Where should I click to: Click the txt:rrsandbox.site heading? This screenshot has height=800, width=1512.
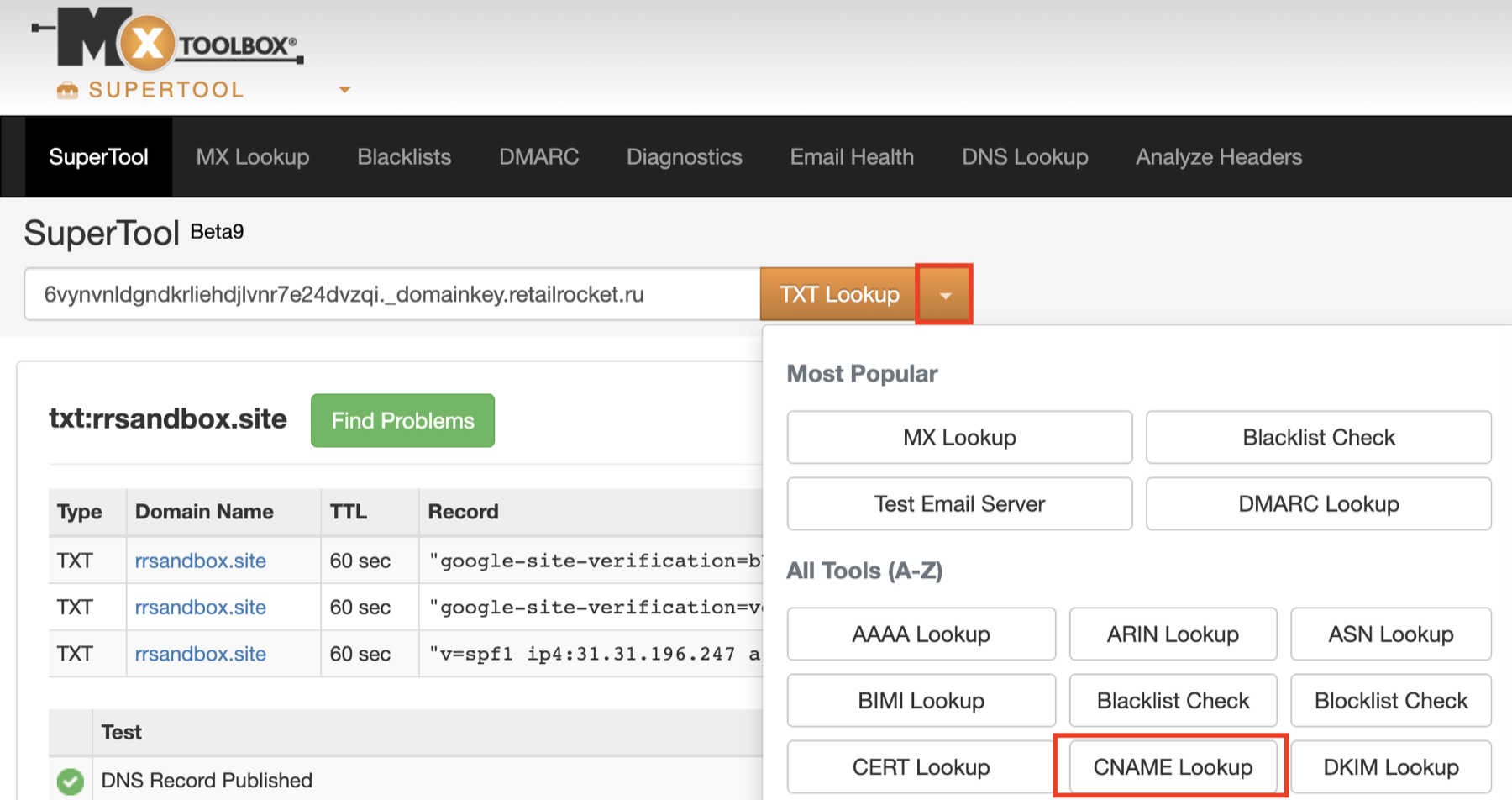168,418
